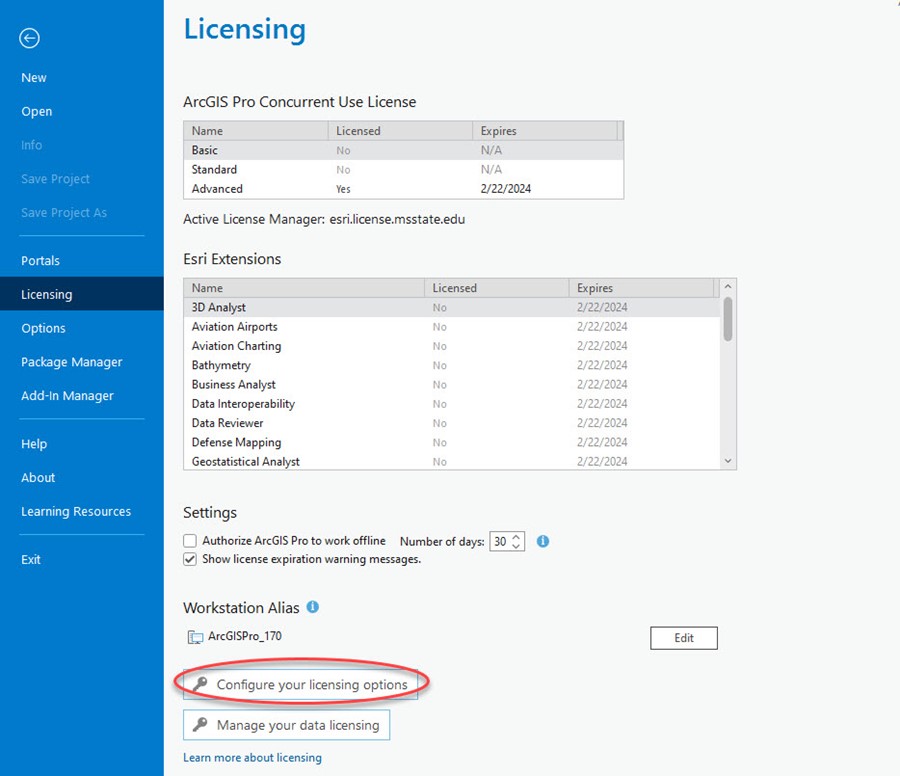The height and width of the screenshot is (776, 900).
Task: Increase number of days with up arrow
Action: click(516, 537)
